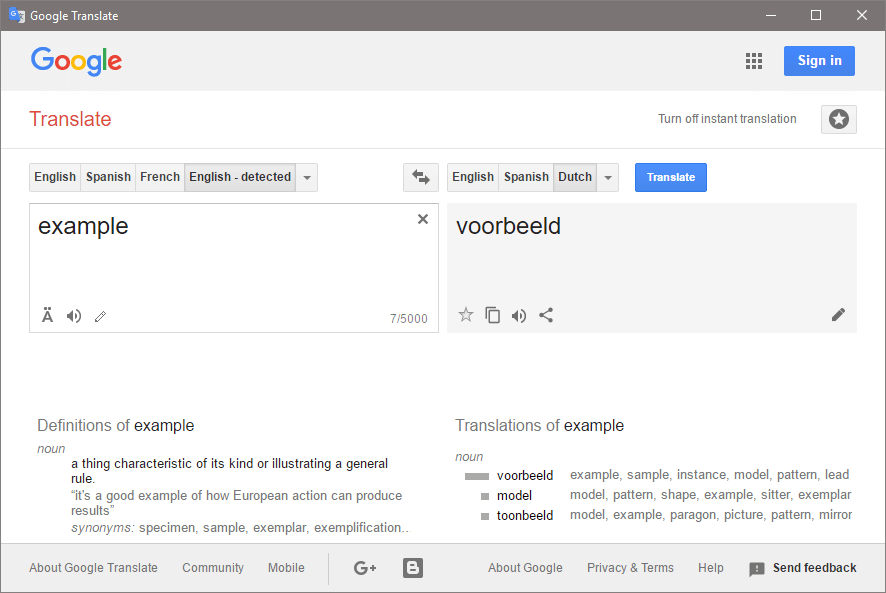Choose the English - detected source option
Viewport: 886px width, 593px height.
pos(240,178)
